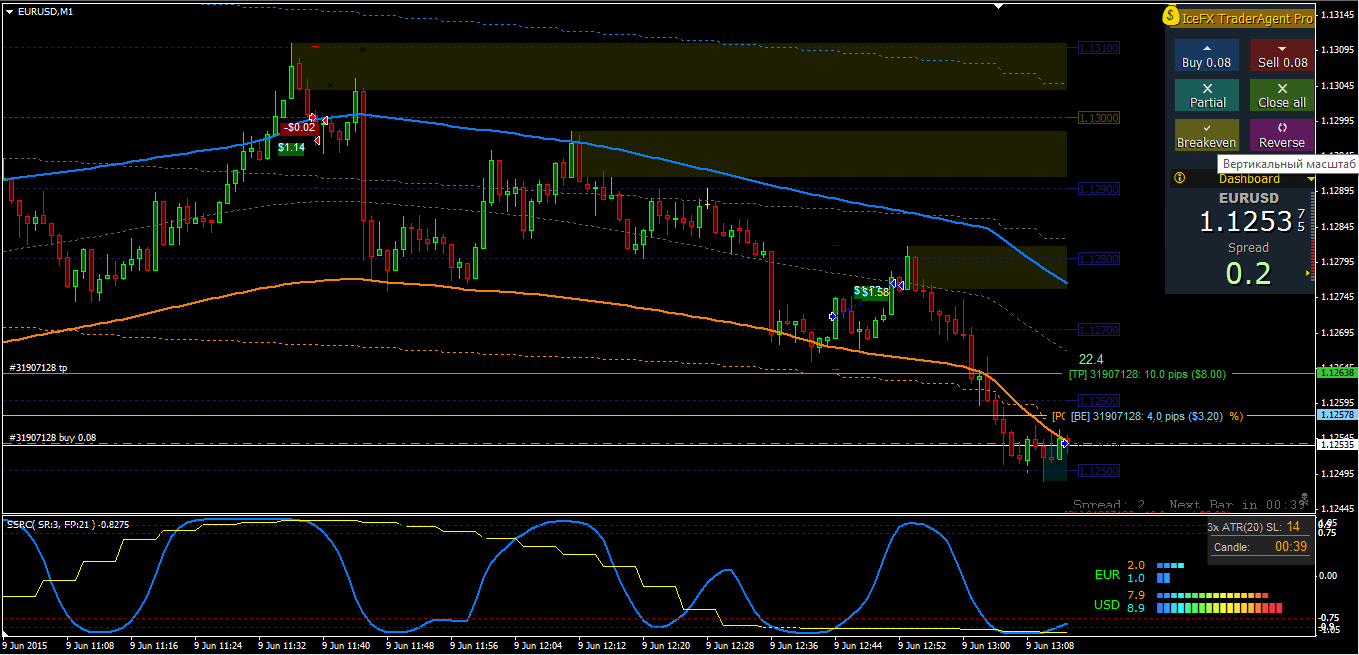This screenshot has width=1359, height=655.
Task: Click the Partial close button
Action: point(1206,95)
